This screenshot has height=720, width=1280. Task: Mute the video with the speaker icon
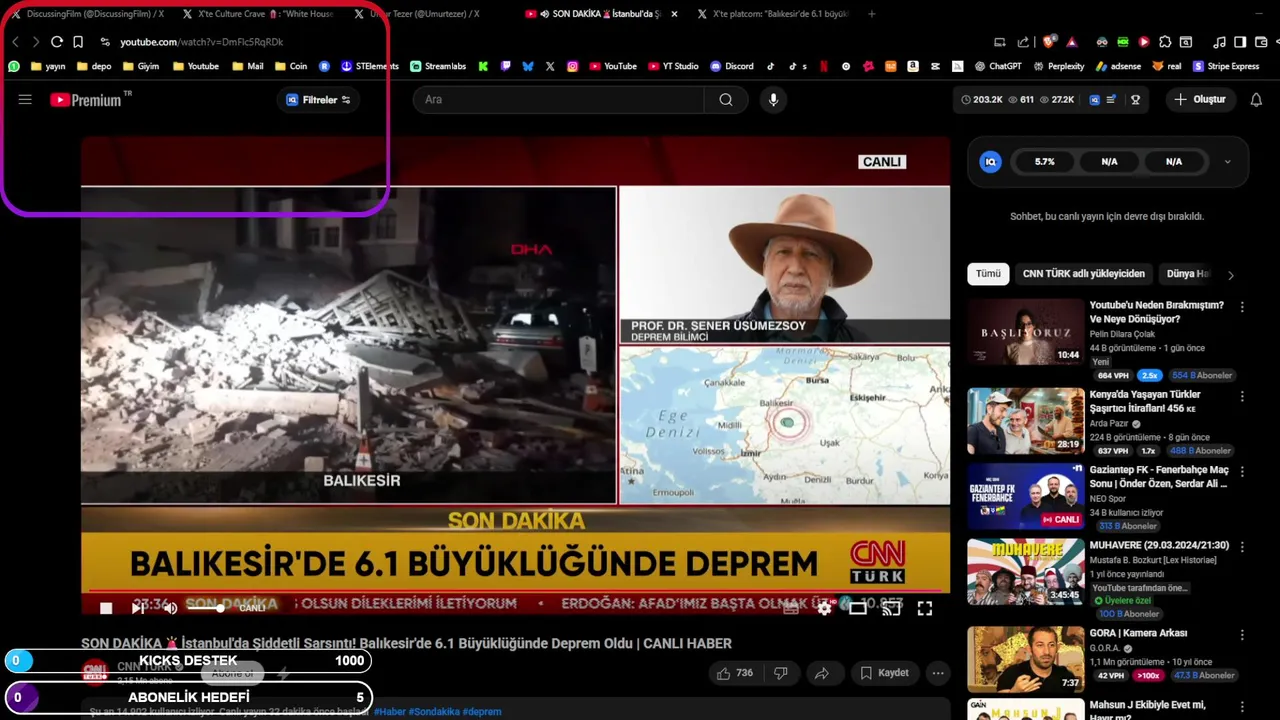coord(171,608)
